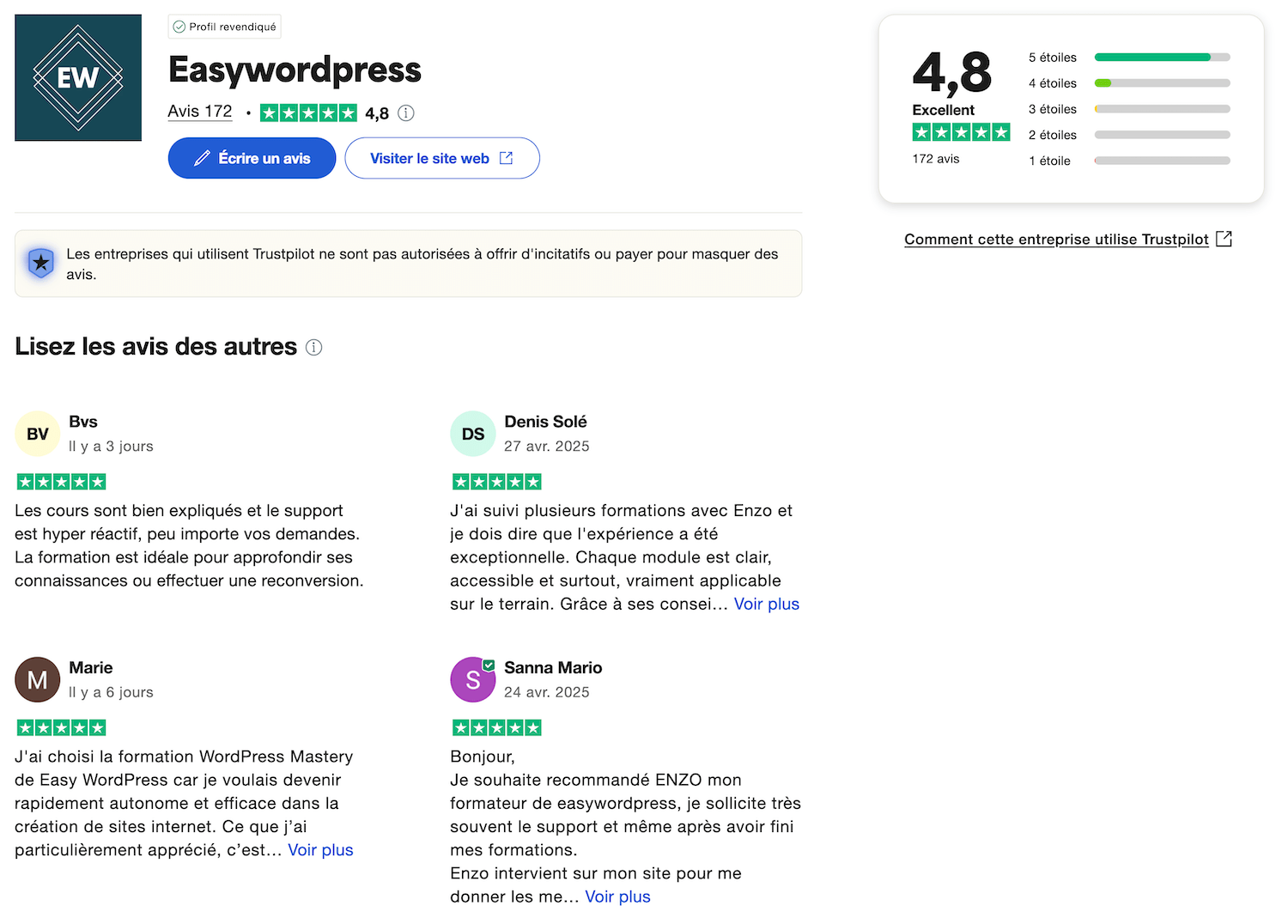Expand Denis Solé's review with Voir plus

tap(766, 605)
